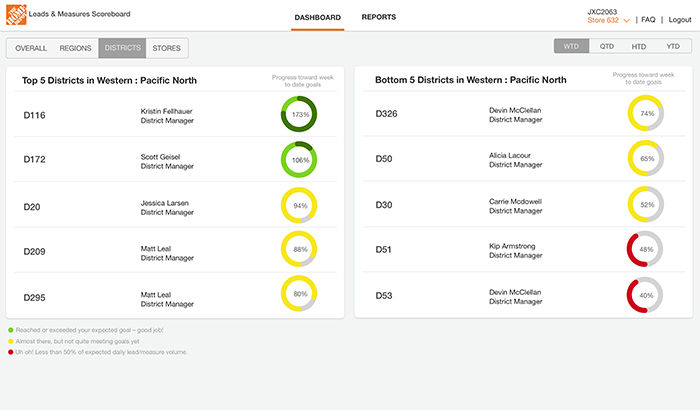Select the D295 district row
This screenshot has width=700, height=410.
click(x=175, y=296)
